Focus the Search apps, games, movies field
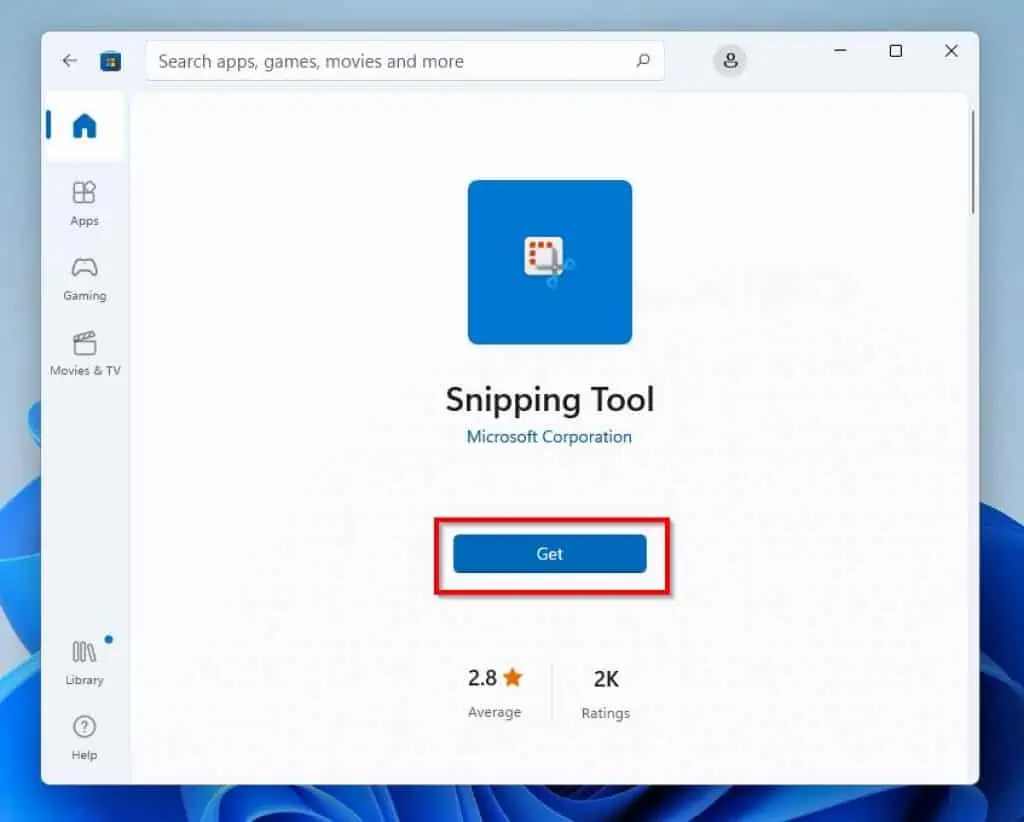Image resolution: width=1024 pixels, height=822 pixels. coord(390,61)
